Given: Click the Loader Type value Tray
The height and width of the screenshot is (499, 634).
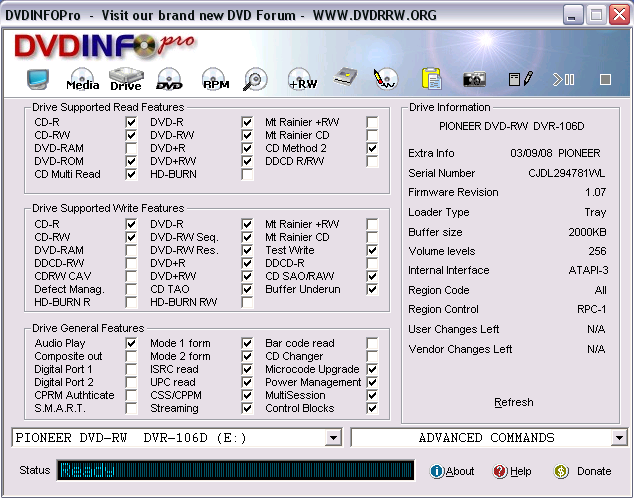Looking at the screenshot, I should click(x=595, y=212).
